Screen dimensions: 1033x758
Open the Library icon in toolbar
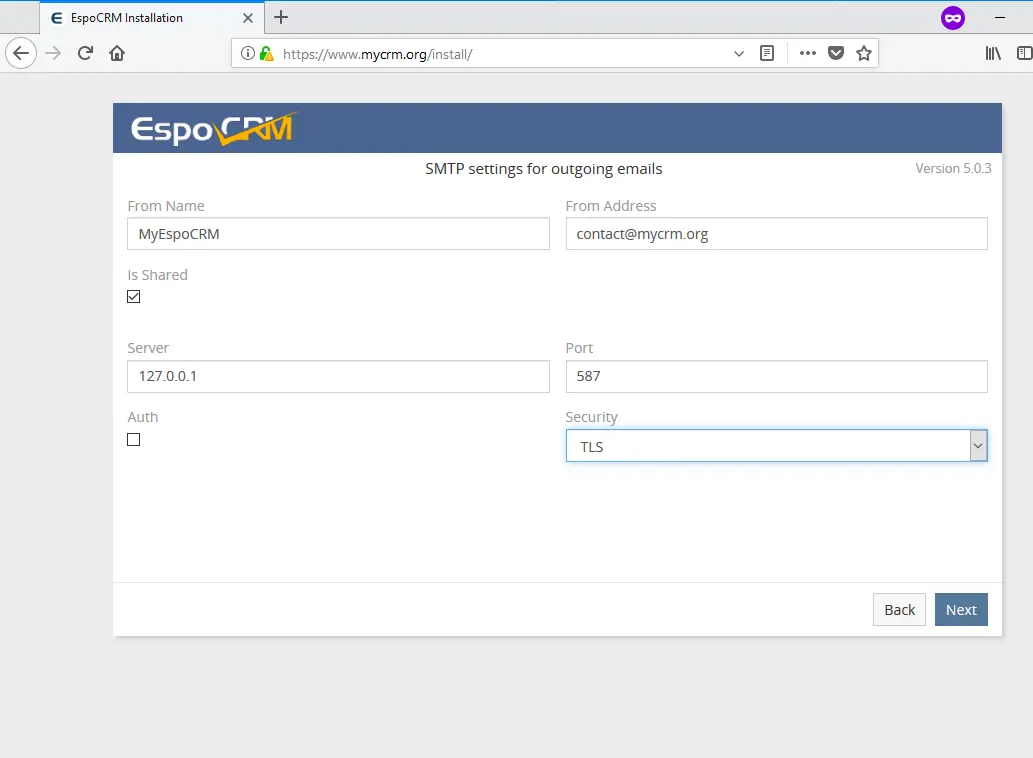[993, 53]
